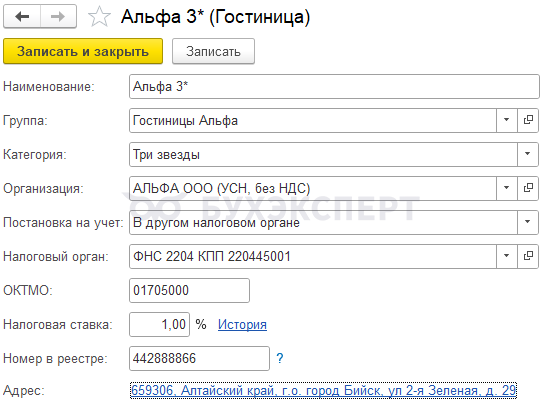The image size is (542, 418).
Task: Add to favorites with the star icon
Action: pos(99,17)
